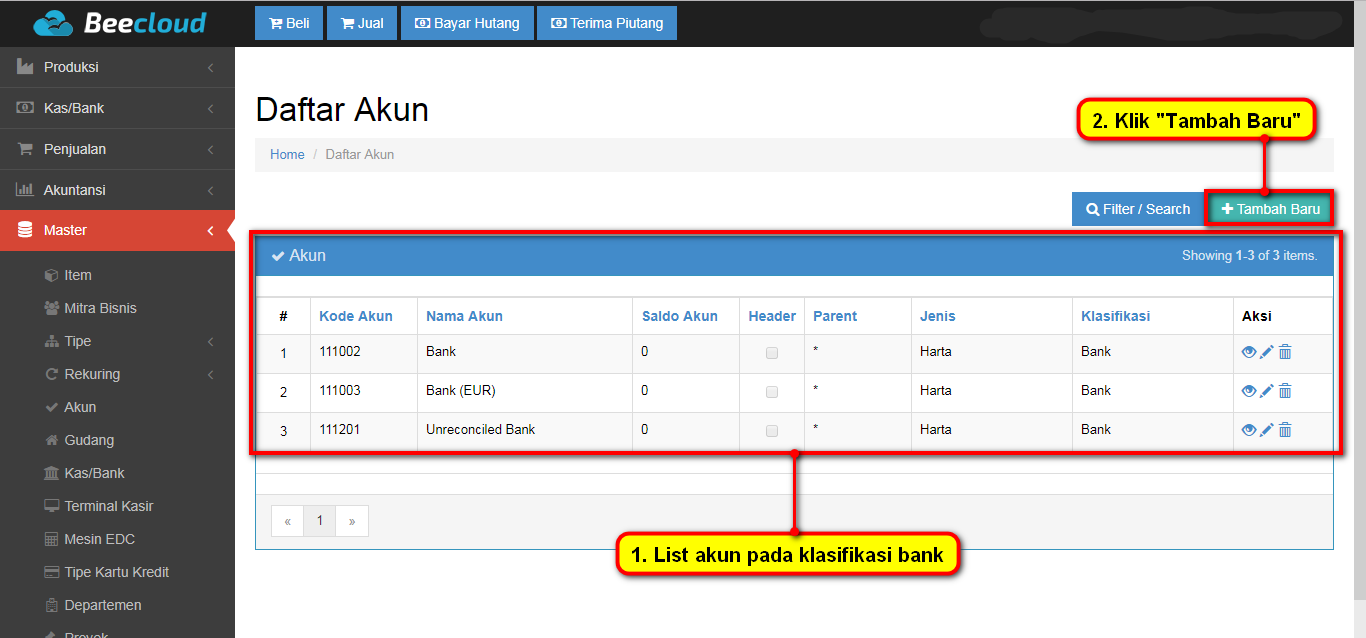Screen dimensions: 1366x638
Task: Go to next page using » pagination arrow
Action: 352,521
